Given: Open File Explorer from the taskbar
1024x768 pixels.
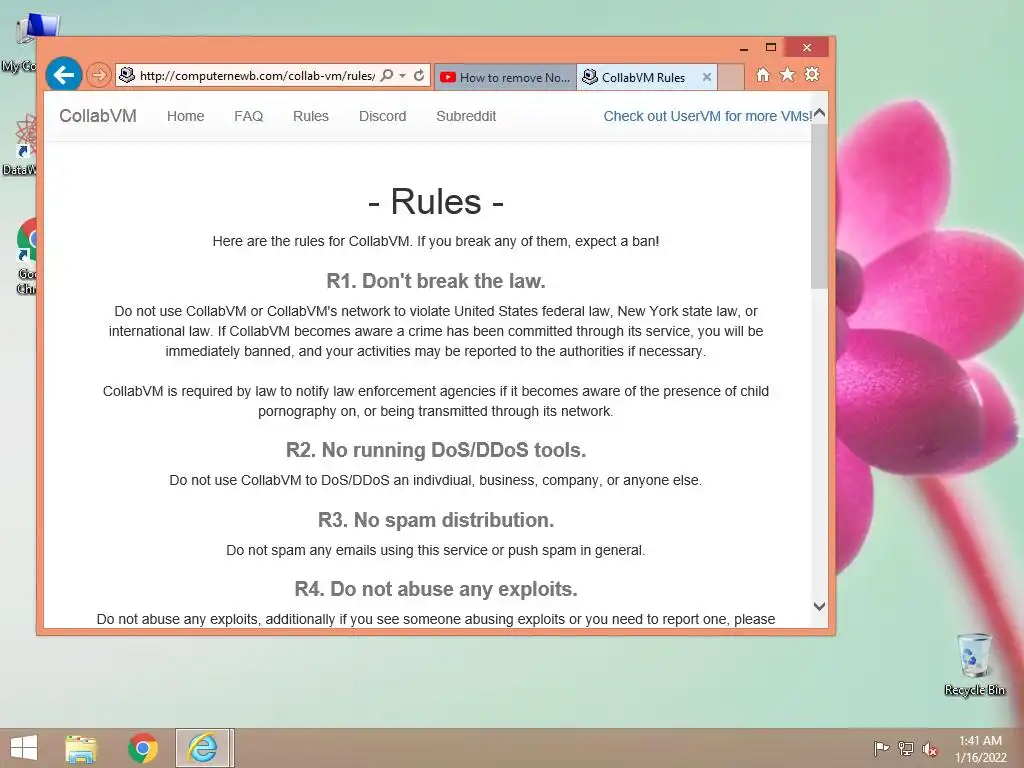Looking at the screenshot, I should pyautogui.click(x=81, y=748).
